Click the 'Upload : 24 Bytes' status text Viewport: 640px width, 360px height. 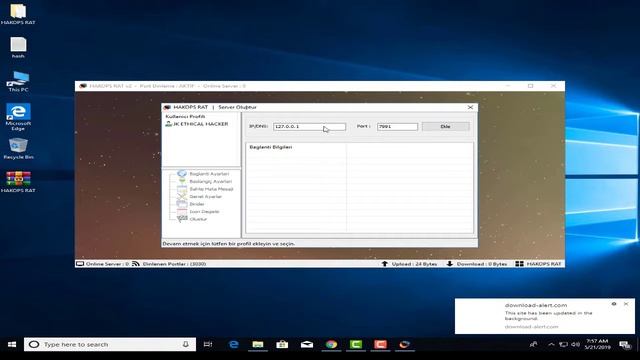click(x=414, y=264)
